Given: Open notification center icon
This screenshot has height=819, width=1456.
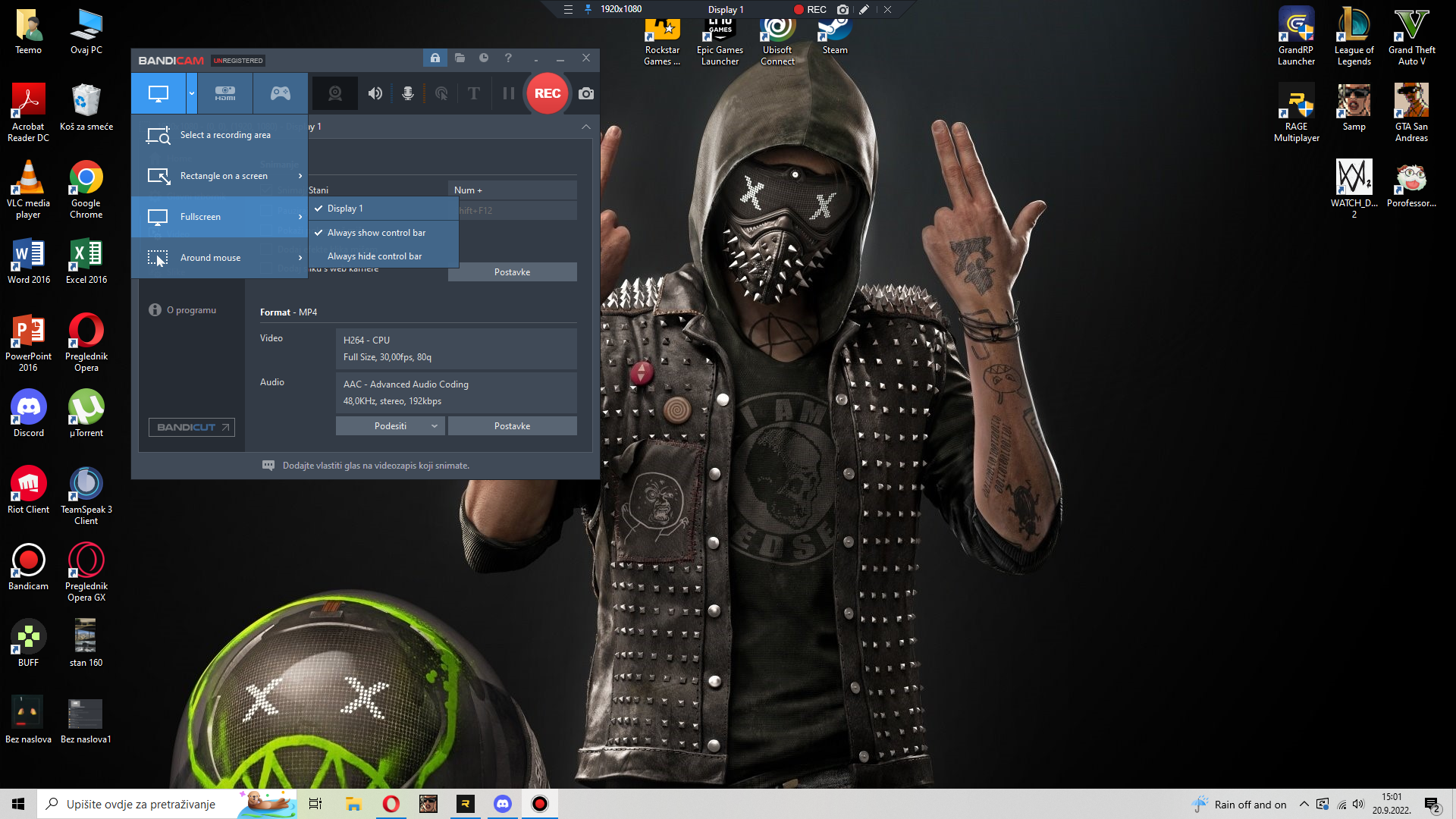Looking at the screenshot, I should click(1432, 805).
